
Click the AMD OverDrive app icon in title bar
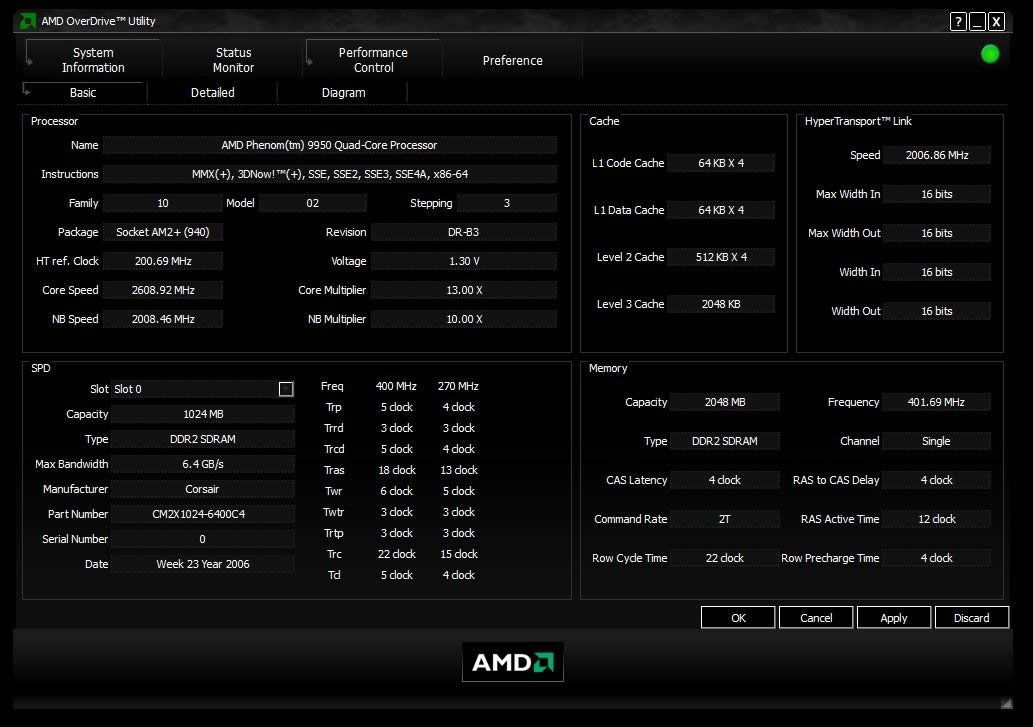tap(27, 21)
